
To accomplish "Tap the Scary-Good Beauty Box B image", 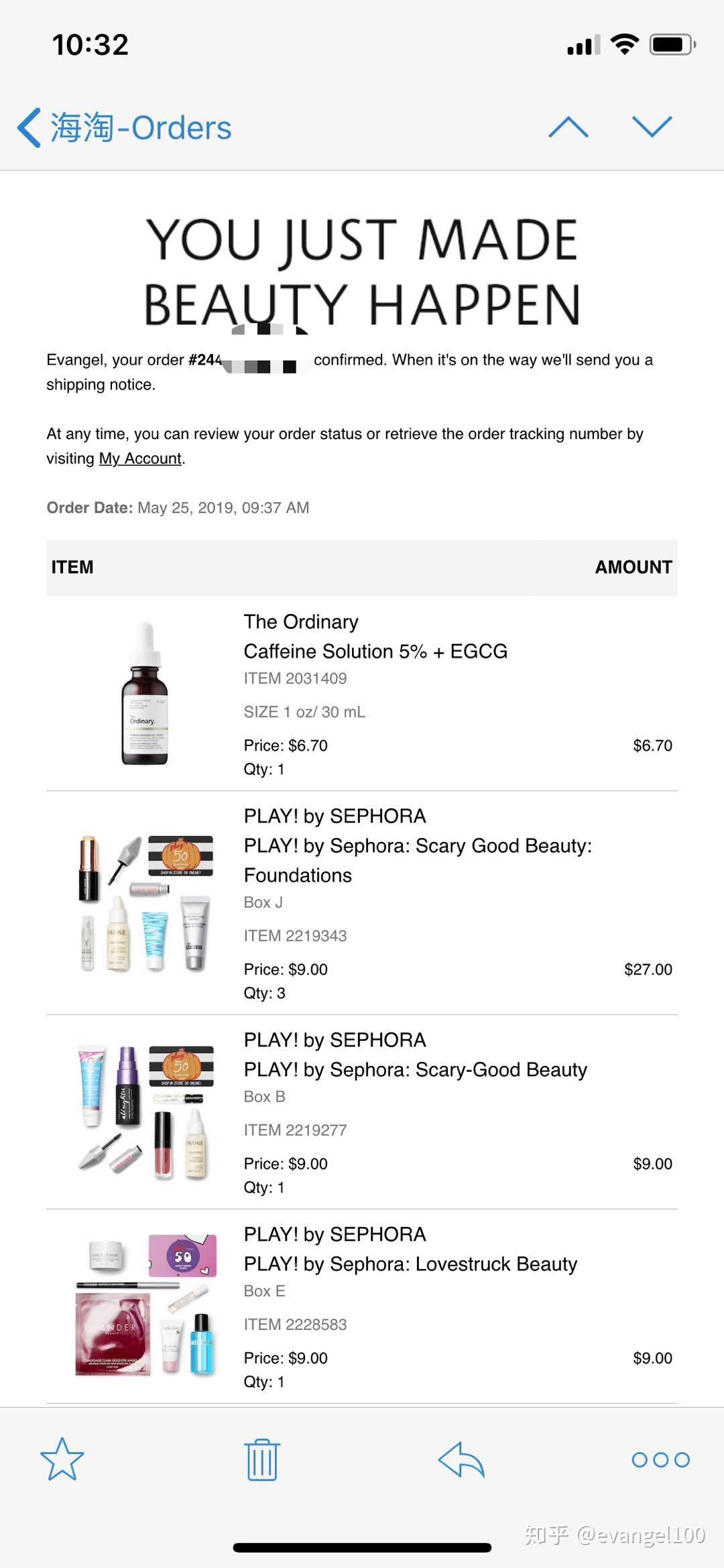I will 145,1111.
